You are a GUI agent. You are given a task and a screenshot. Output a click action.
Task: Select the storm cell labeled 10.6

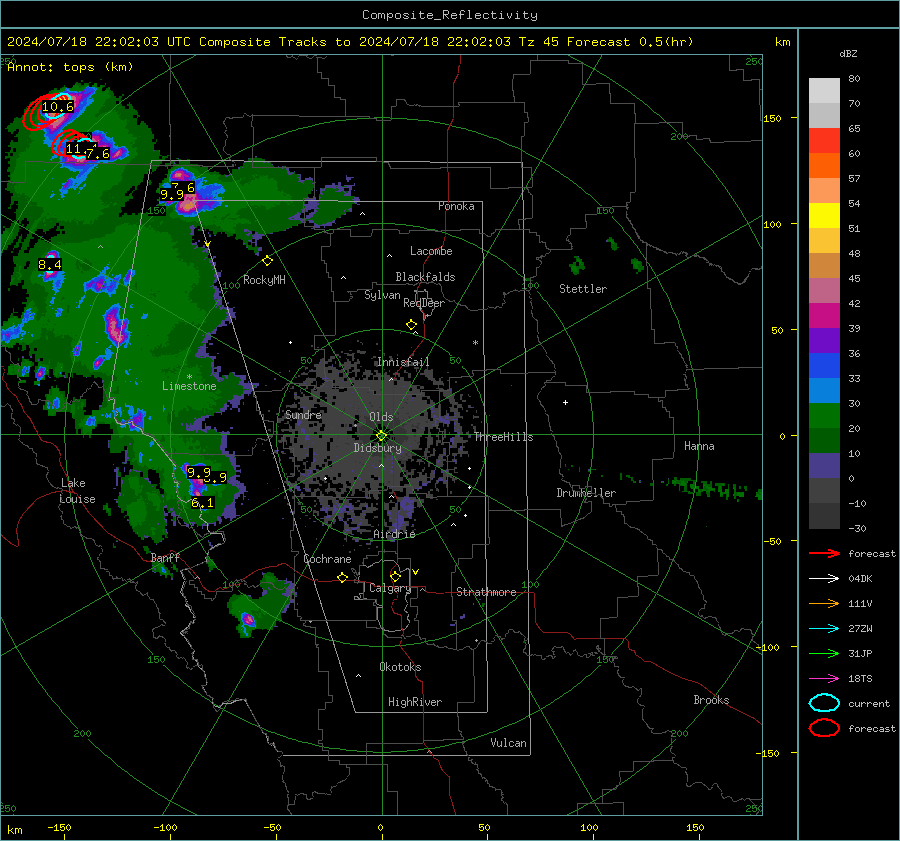(x=57, y=107)
